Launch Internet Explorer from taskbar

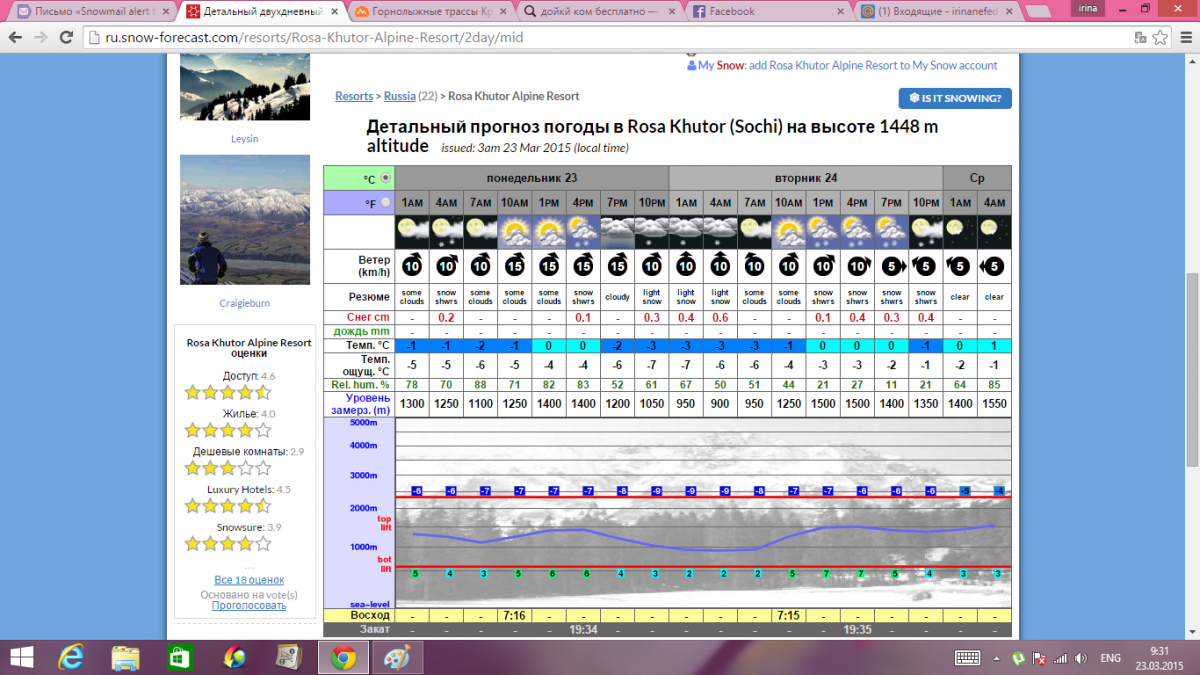click(x=73, y=657)
